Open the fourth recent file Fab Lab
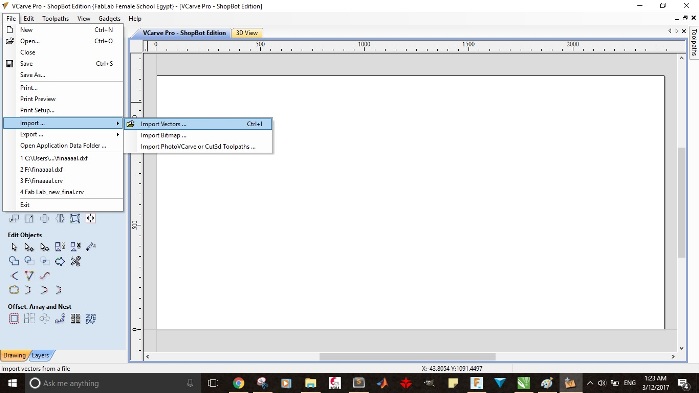 coord(63,192)
